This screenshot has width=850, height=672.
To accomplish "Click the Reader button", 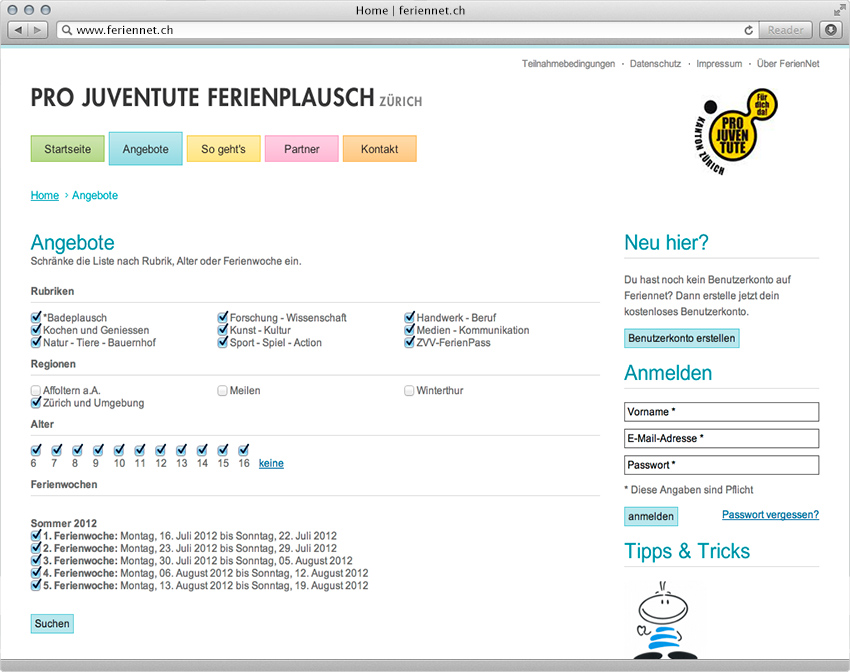I will [785, 30].
